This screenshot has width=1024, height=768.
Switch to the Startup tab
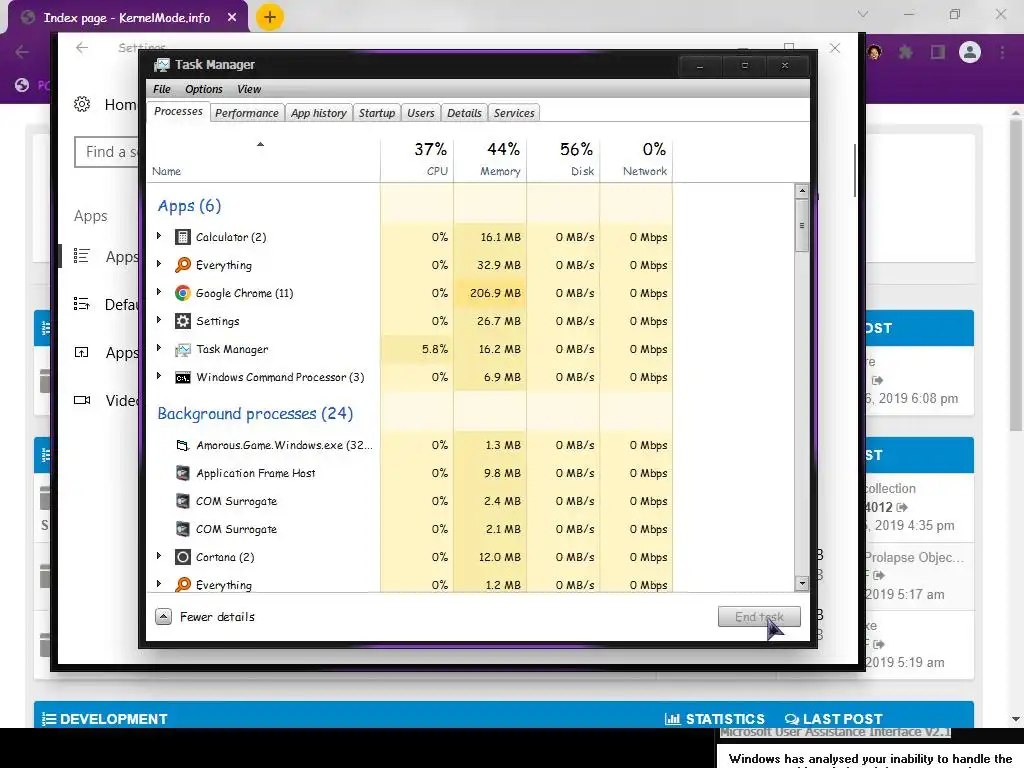point(377,113)
